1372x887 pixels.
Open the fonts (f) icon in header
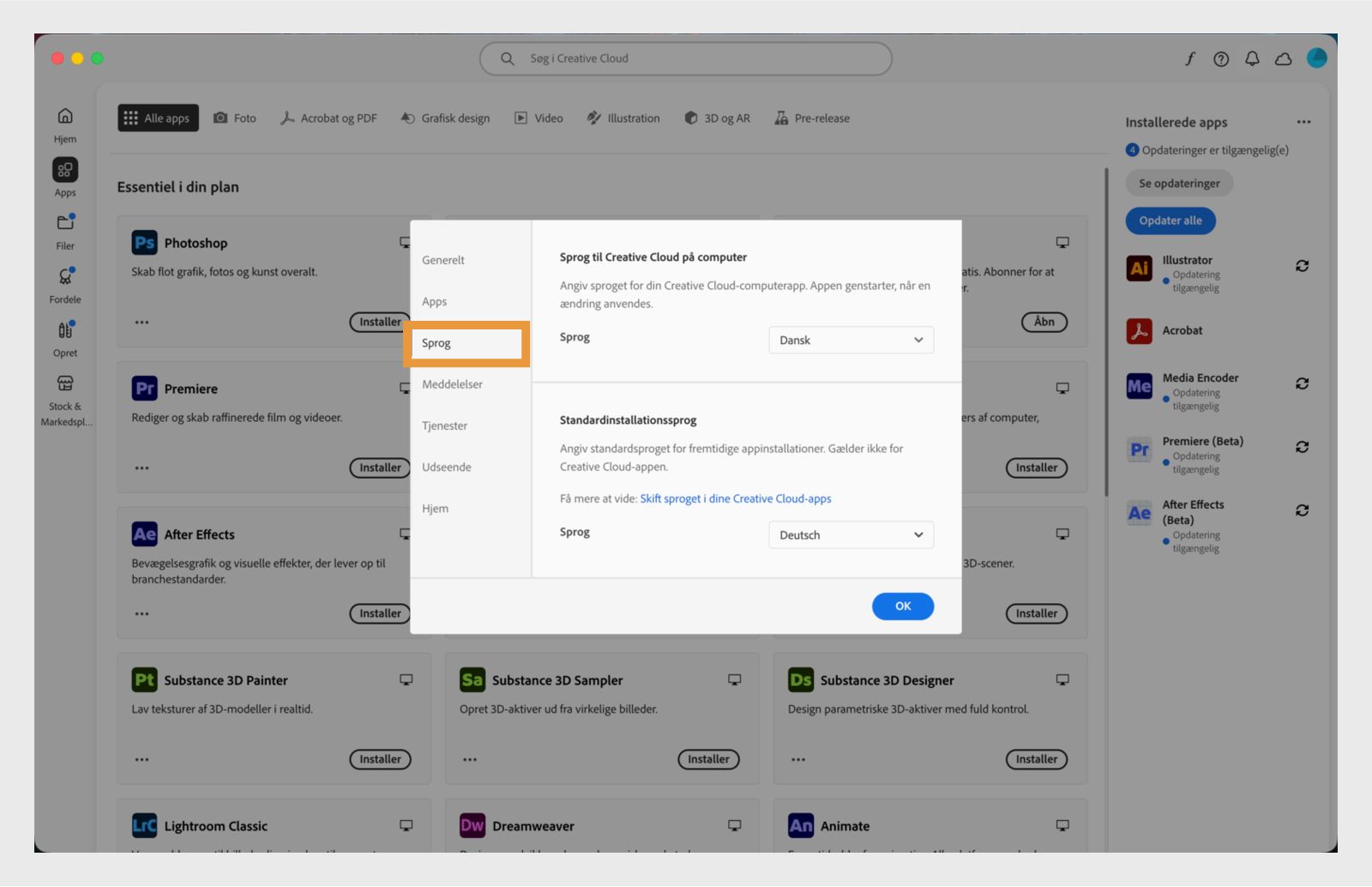[1190, 58]
